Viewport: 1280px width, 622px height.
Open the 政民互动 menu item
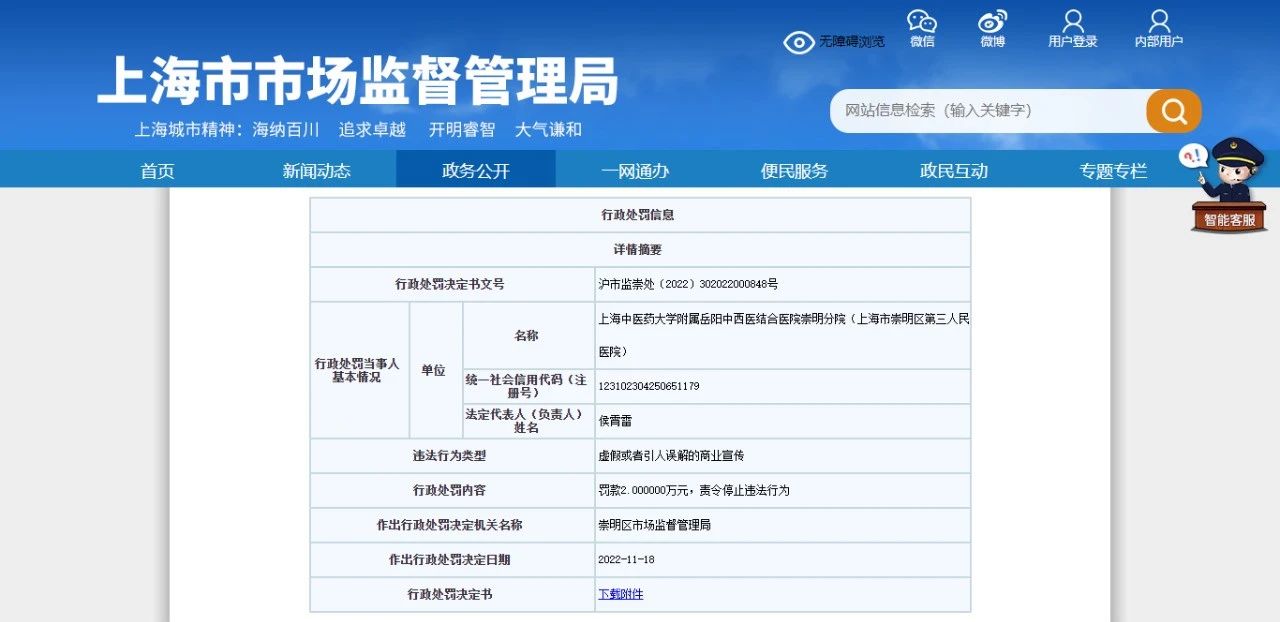[x=953, y=171]
